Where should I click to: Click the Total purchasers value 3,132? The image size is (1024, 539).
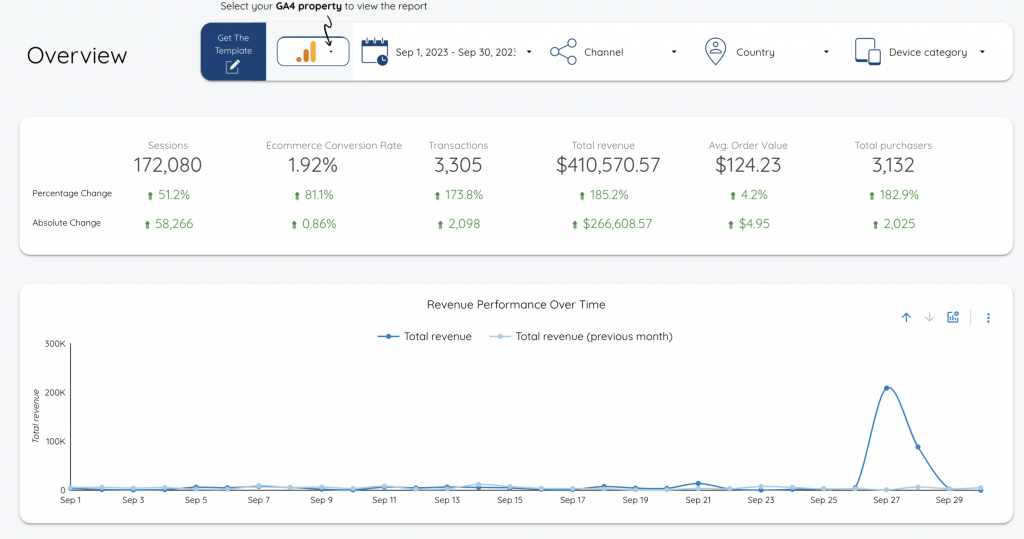click(893, 165)
